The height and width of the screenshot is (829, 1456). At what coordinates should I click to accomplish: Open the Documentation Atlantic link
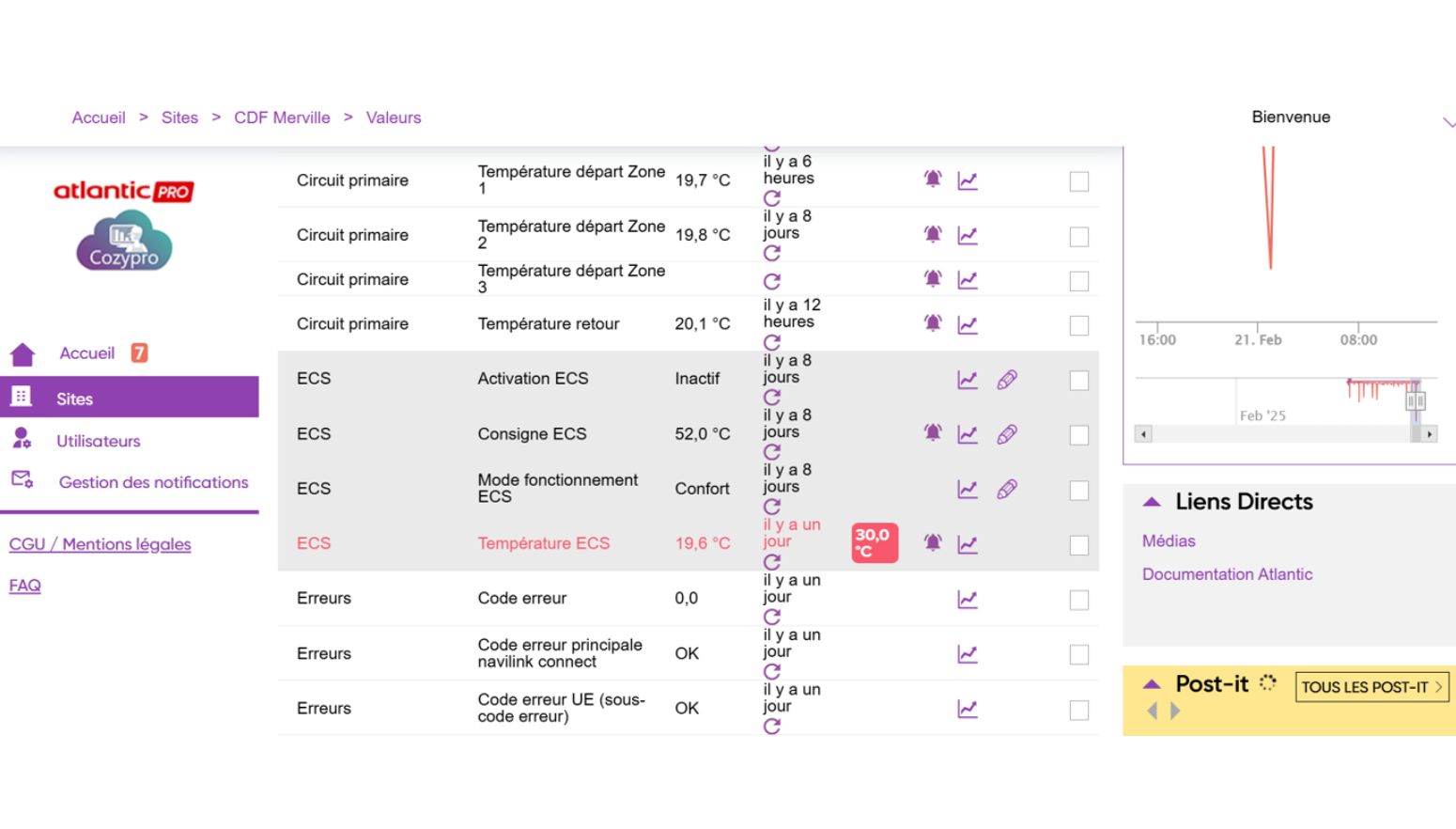1227,574
